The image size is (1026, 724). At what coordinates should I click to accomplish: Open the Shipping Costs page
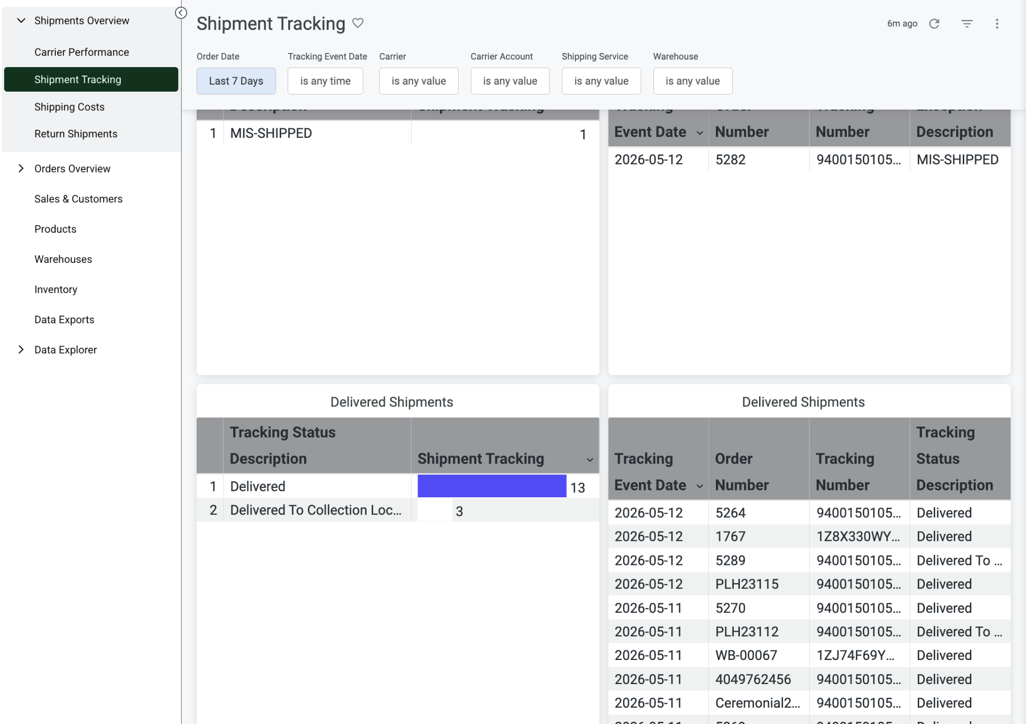(69, 107)
